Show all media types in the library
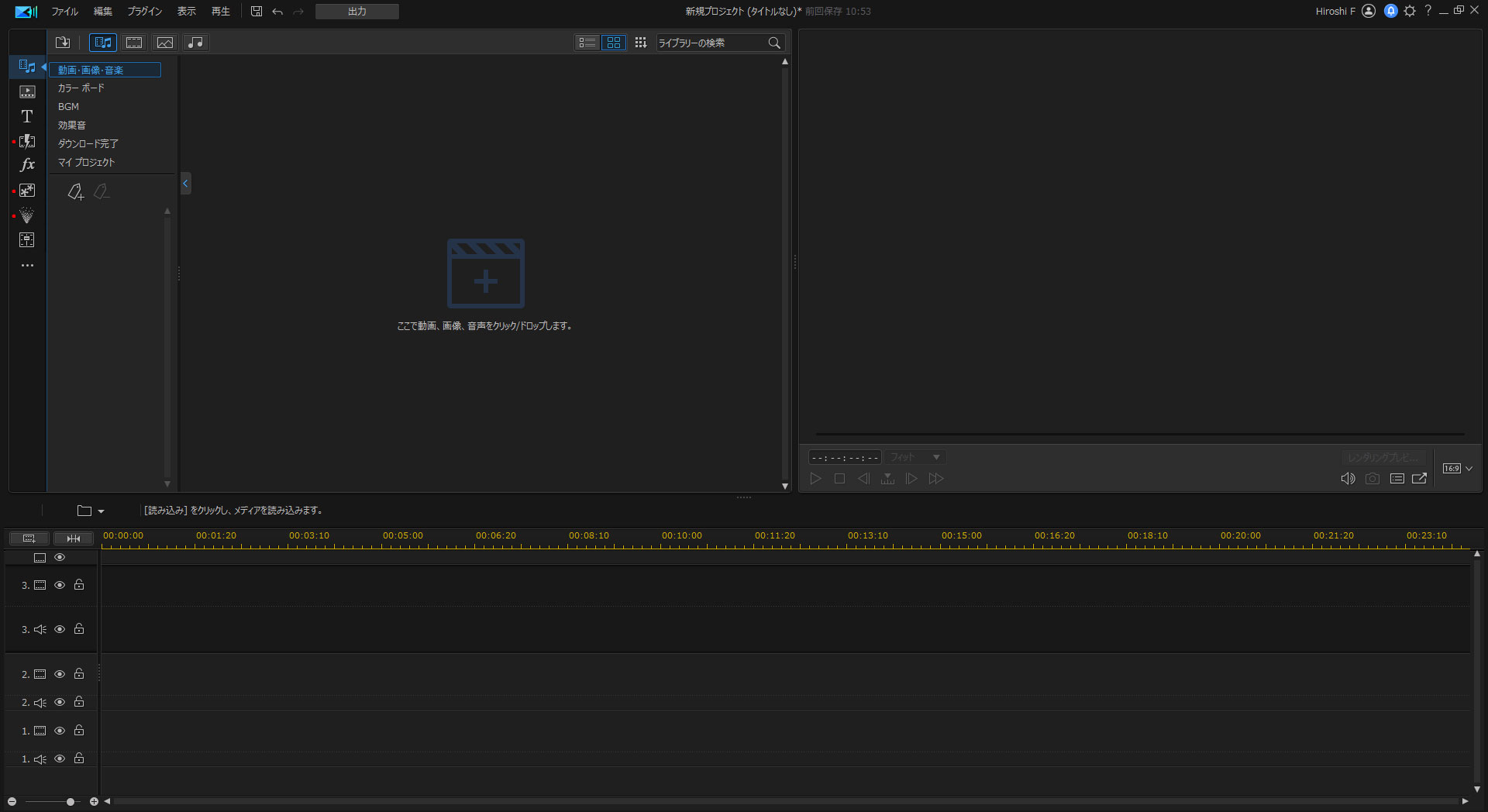1488x812 pixels. 103,43
